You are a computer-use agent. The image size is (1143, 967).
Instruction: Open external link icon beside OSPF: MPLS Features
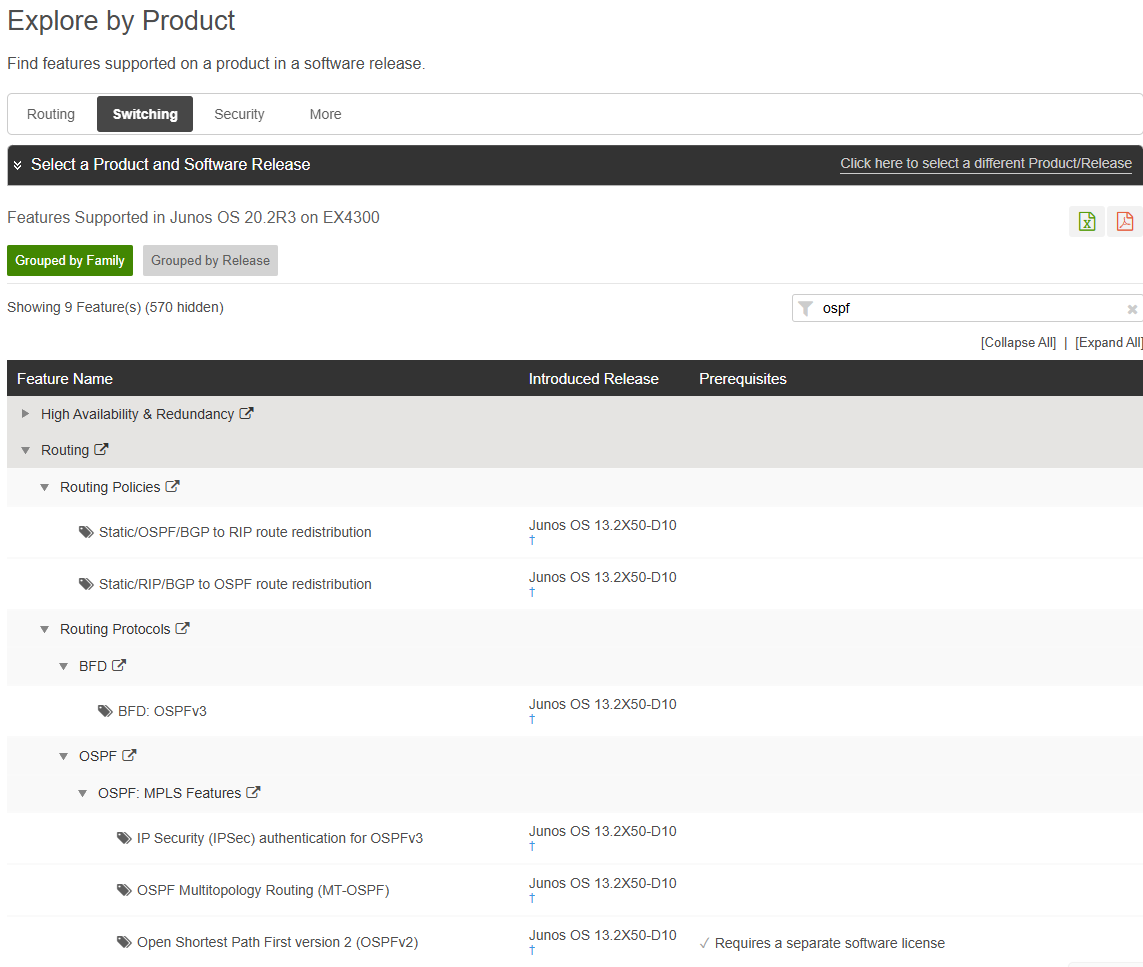(x=253, y=793)
